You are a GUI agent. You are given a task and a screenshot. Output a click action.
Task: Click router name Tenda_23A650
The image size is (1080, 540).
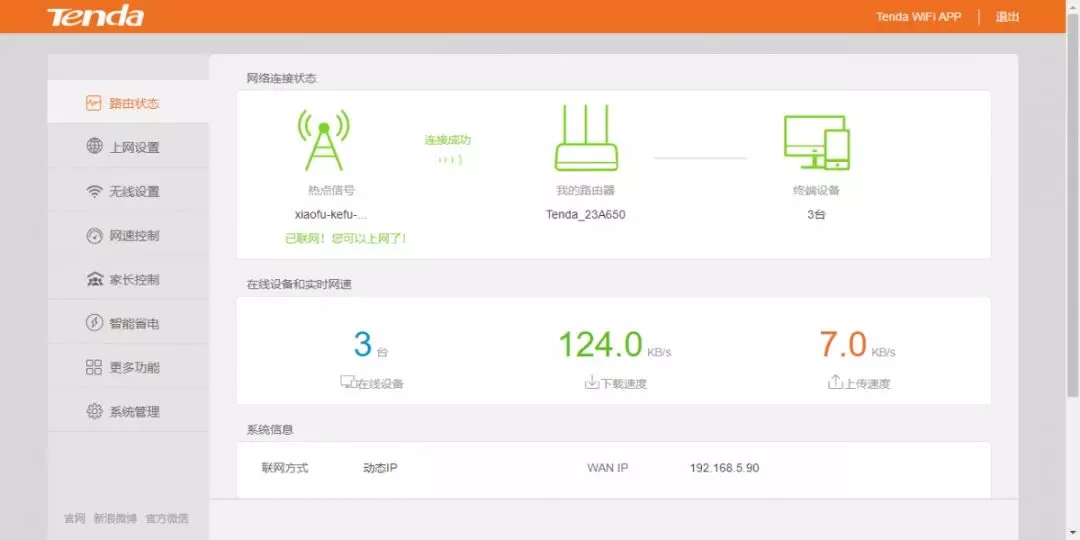[586, 214]
